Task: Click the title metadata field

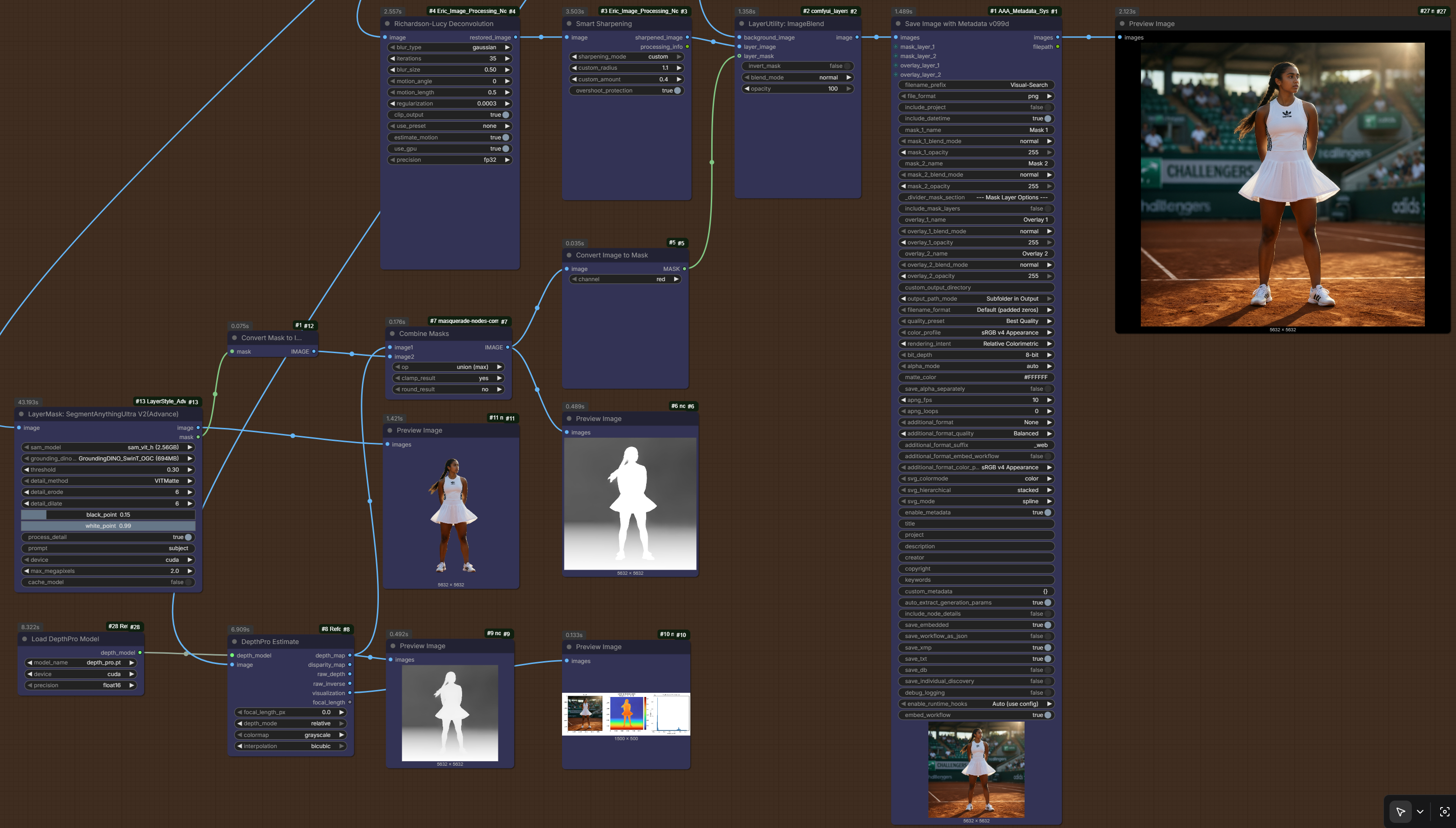Action: tap(976, 524)
